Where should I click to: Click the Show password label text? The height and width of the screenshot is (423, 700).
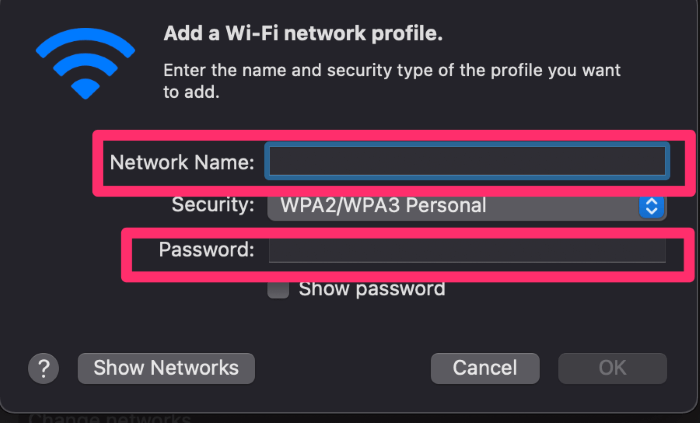(x=372, y=289)
